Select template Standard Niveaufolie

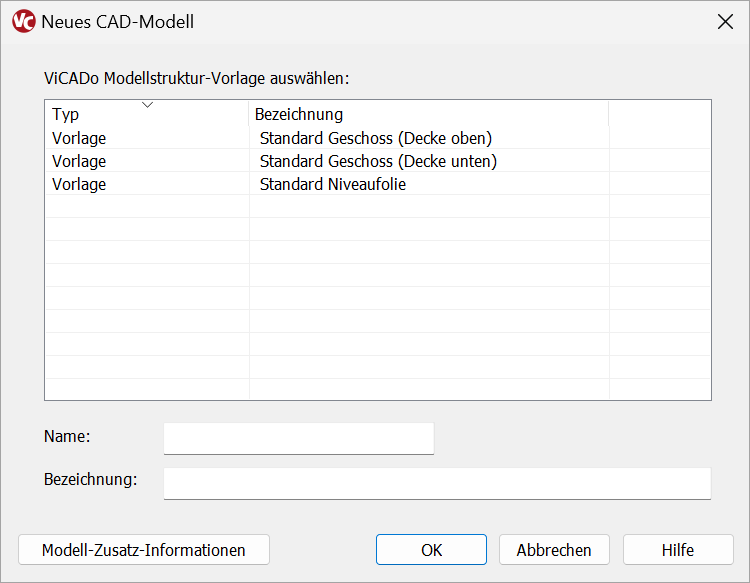pyautogui.click(x=332, y=184)
